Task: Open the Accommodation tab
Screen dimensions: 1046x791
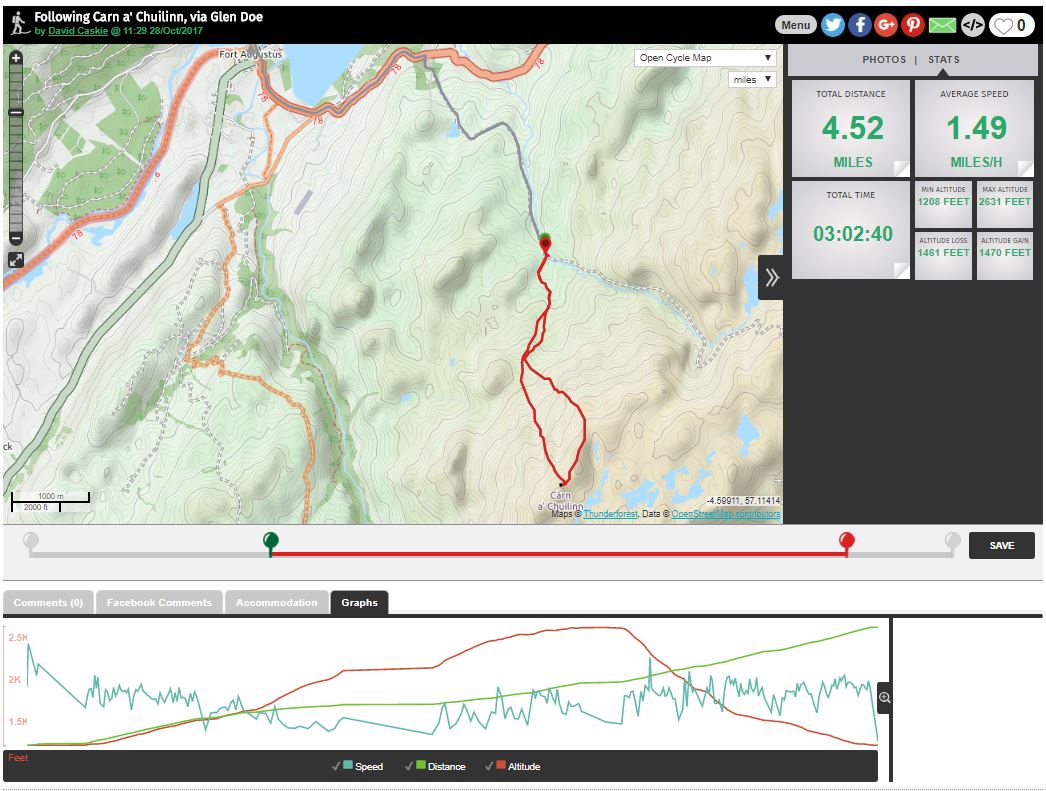Action: click(x=276, y=602)
